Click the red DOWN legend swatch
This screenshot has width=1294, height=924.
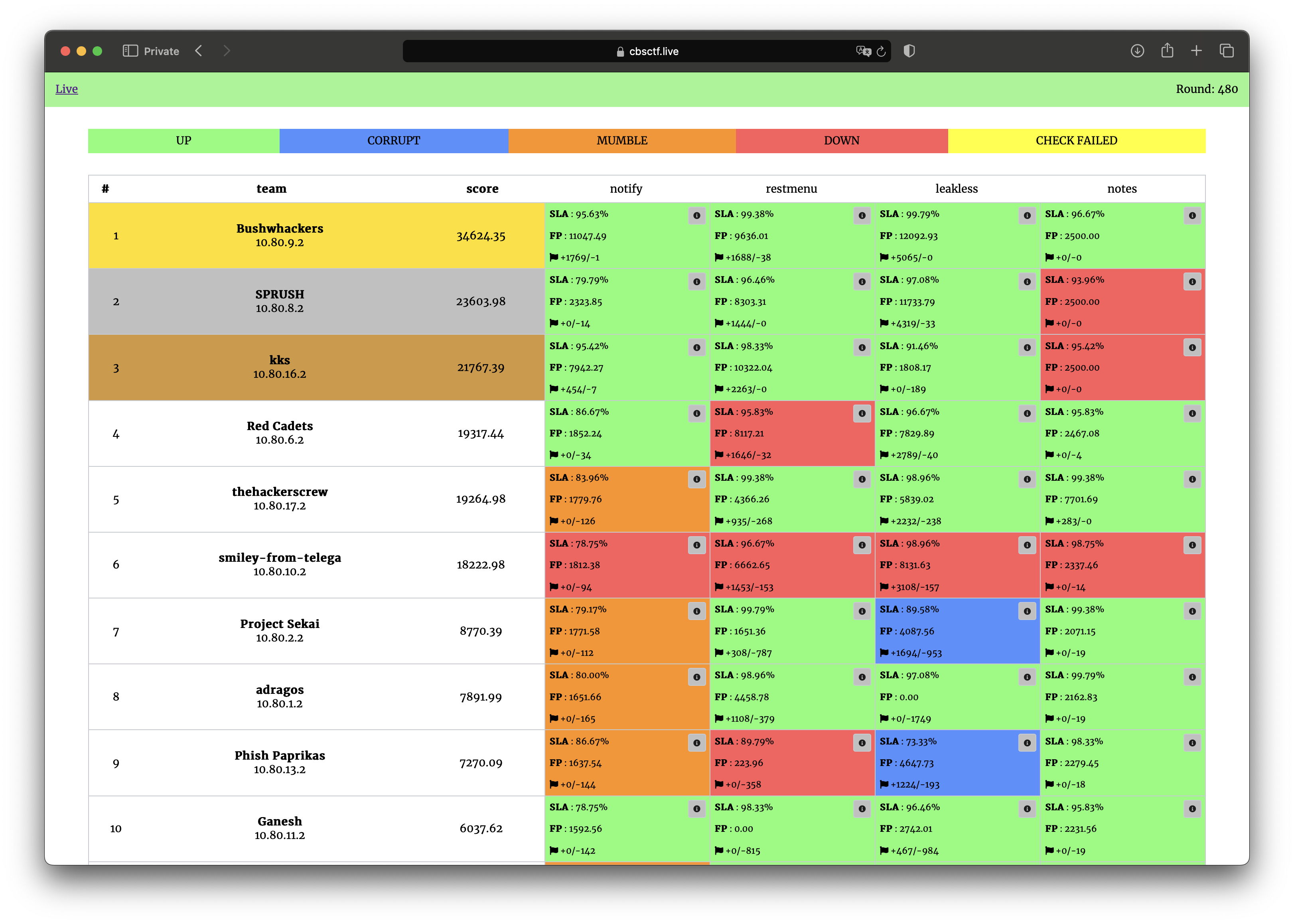pyautogui.click(x=842, y=140)
